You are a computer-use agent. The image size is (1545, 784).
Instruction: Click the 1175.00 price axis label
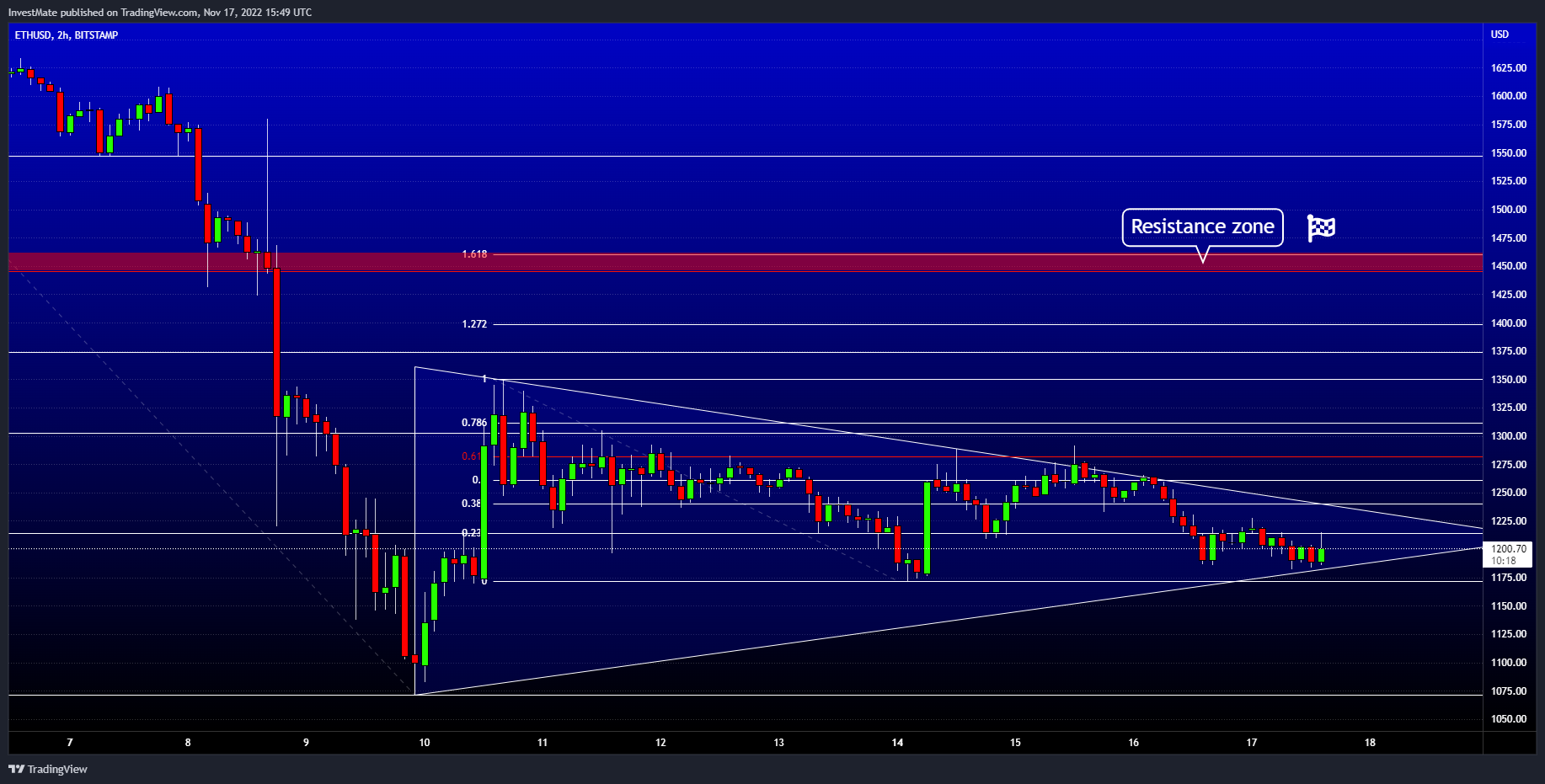click(1508, 578)
